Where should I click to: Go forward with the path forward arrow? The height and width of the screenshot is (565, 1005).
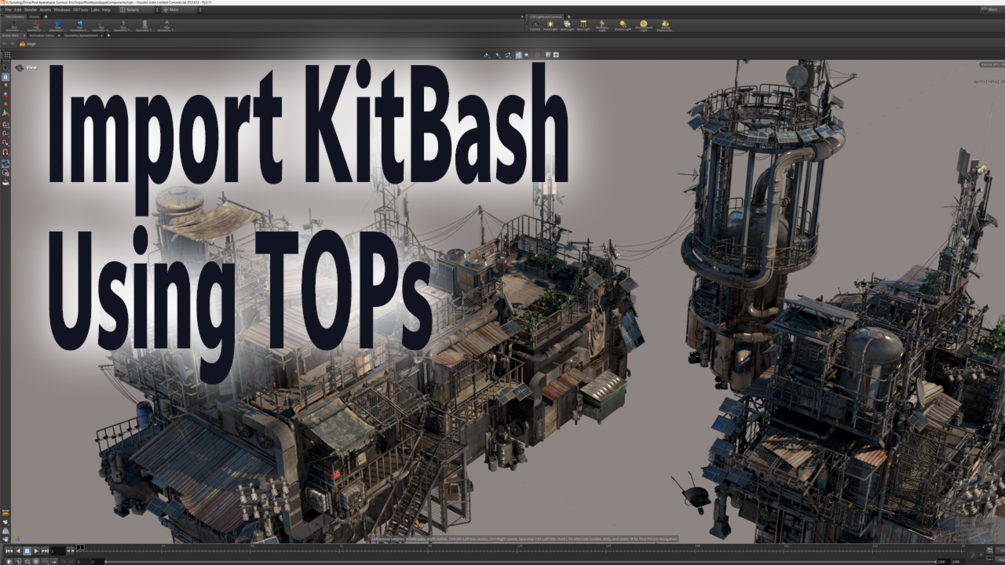12,44
